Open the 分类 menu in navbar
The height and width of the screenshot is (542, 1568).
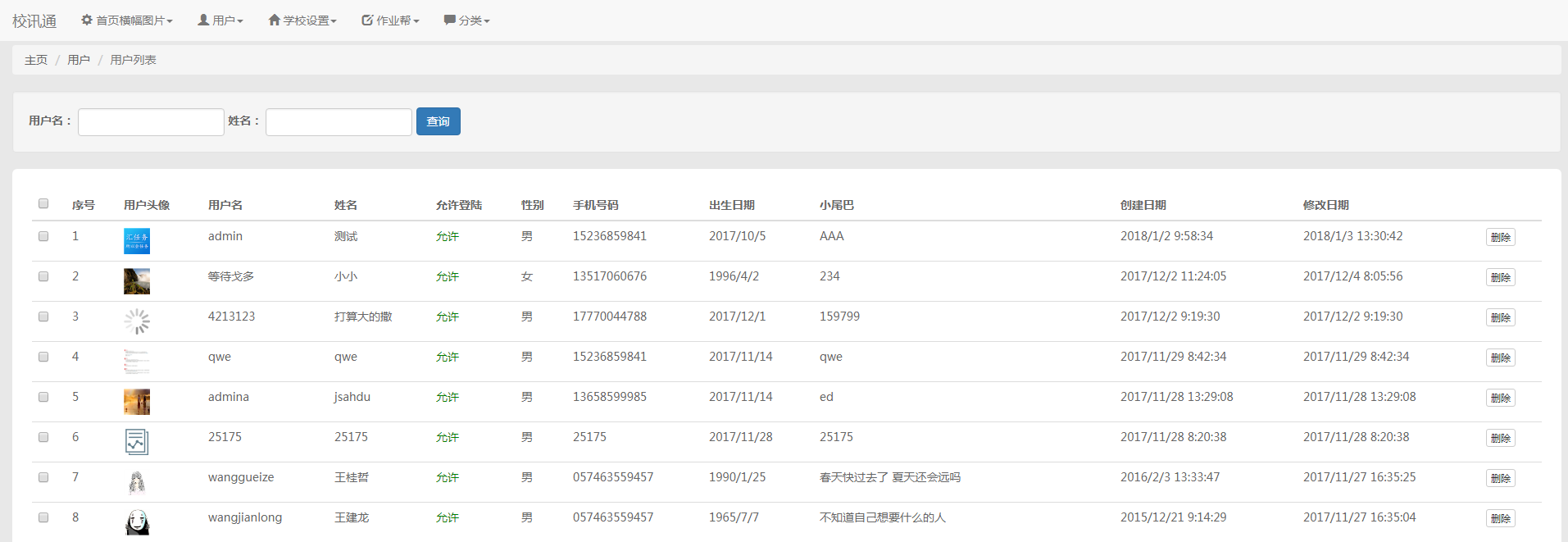point(466,20)
